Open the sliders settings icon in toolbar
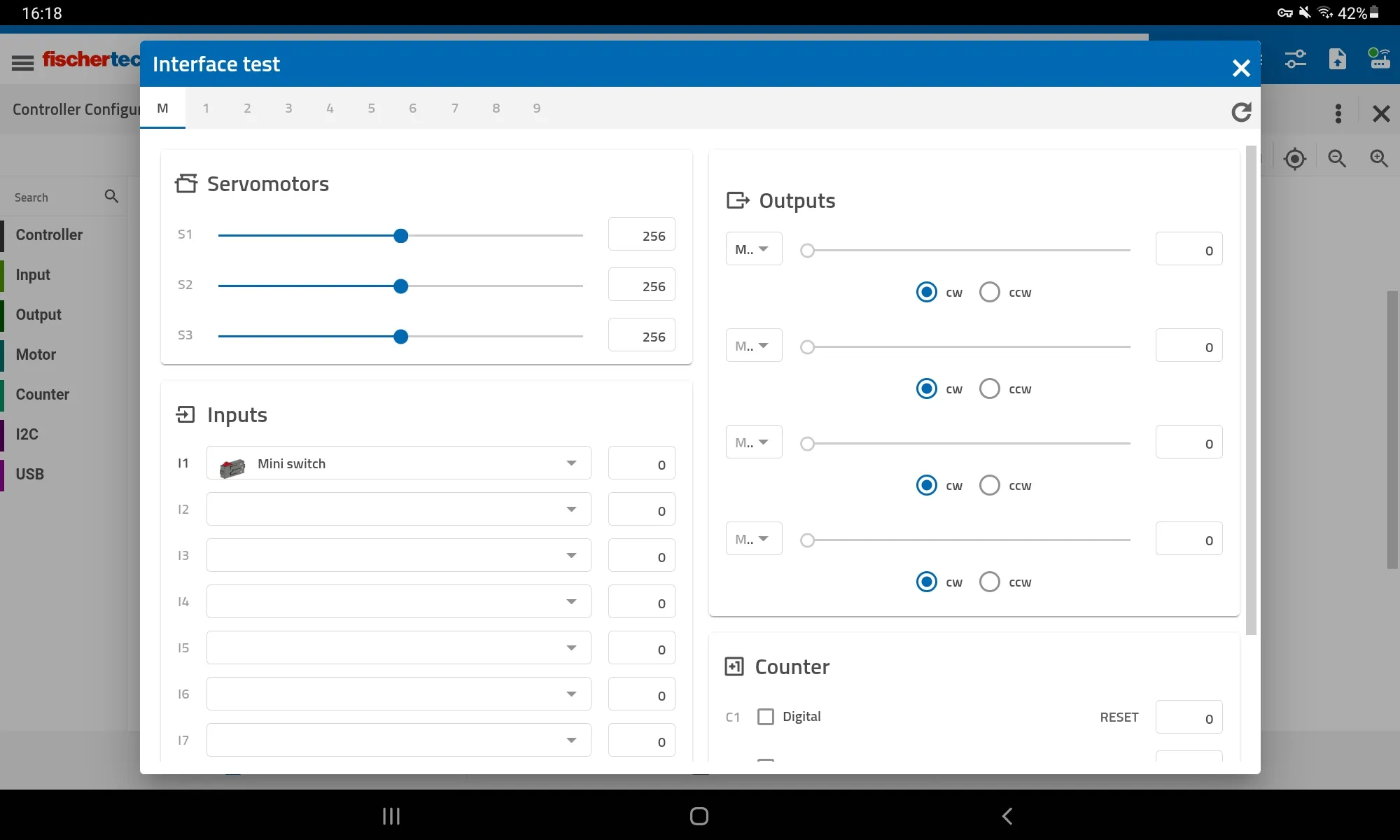Image resolution: width=1400 pixels, height=840 pixels. point(1296,59)
